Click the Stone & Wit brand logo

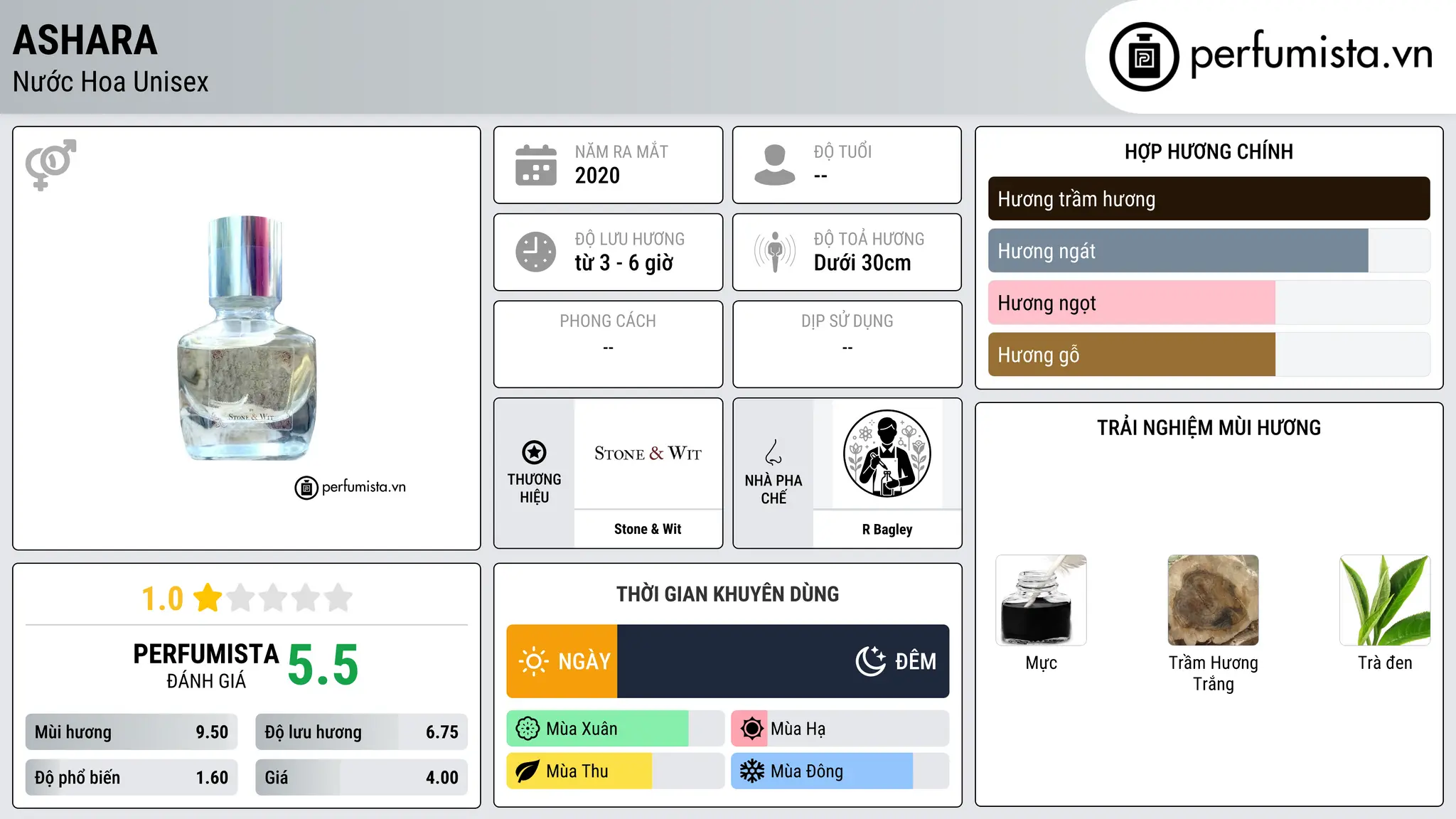click(648, 454)
